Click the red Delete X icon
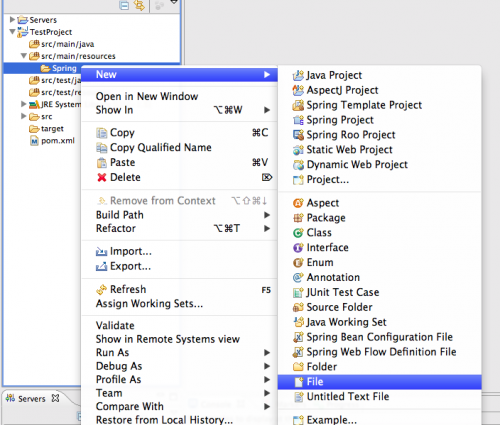This screenshot has height=425, width=500. (102, 177)
